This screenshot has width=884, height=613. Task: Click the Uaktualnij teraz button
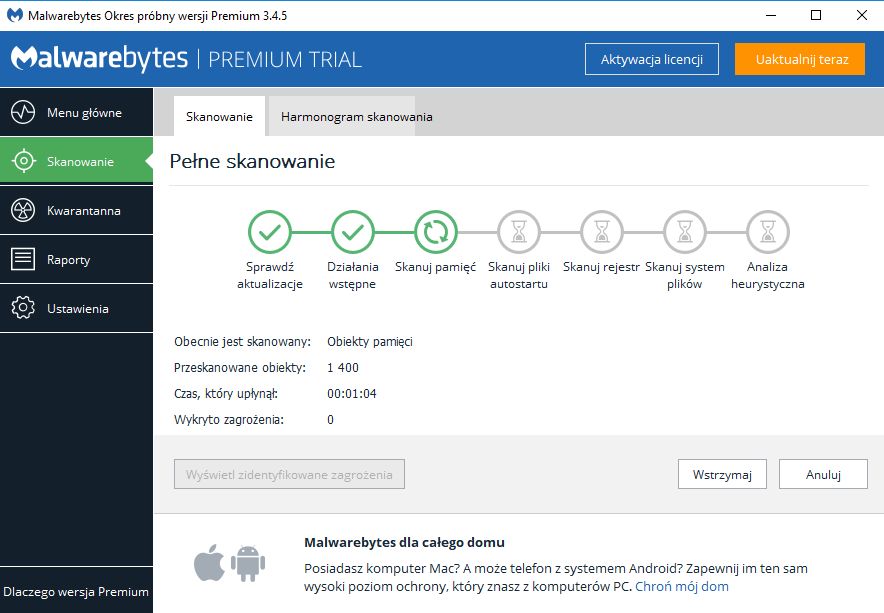pyautogui.click(x=800, y=59)
